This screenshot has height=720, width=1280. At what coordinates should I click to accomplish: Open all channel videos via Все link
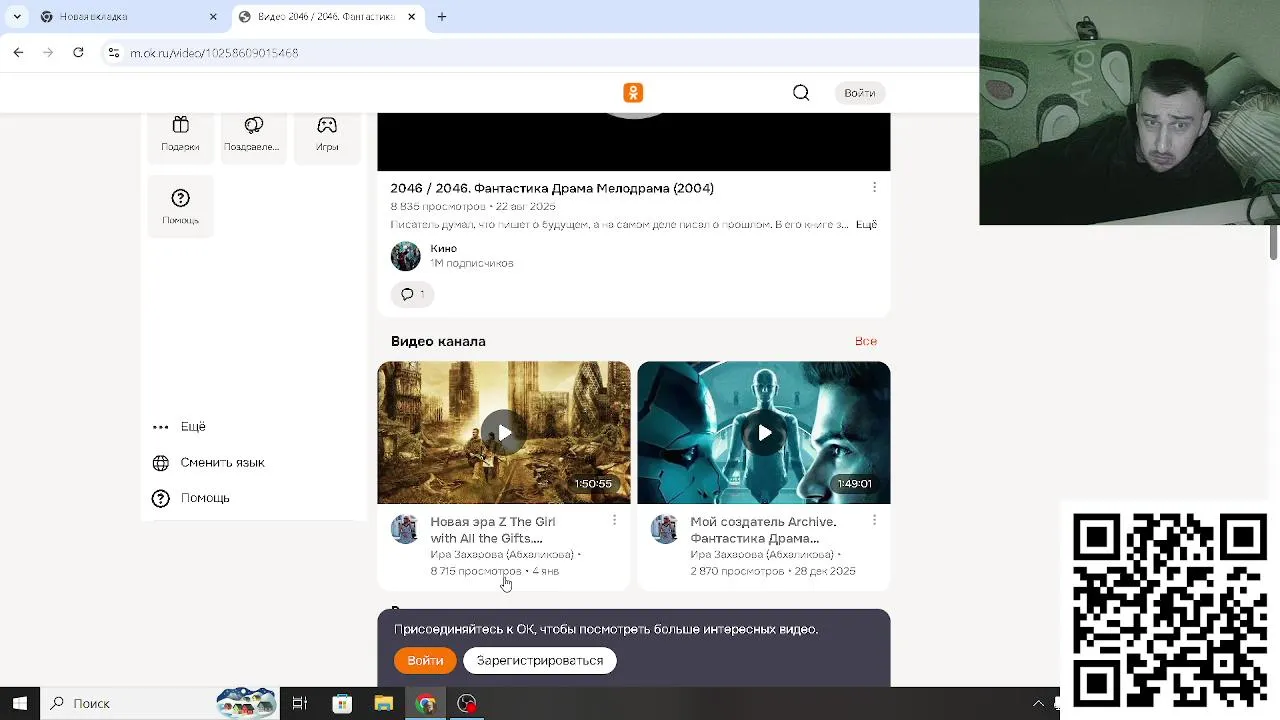(866, 341)
